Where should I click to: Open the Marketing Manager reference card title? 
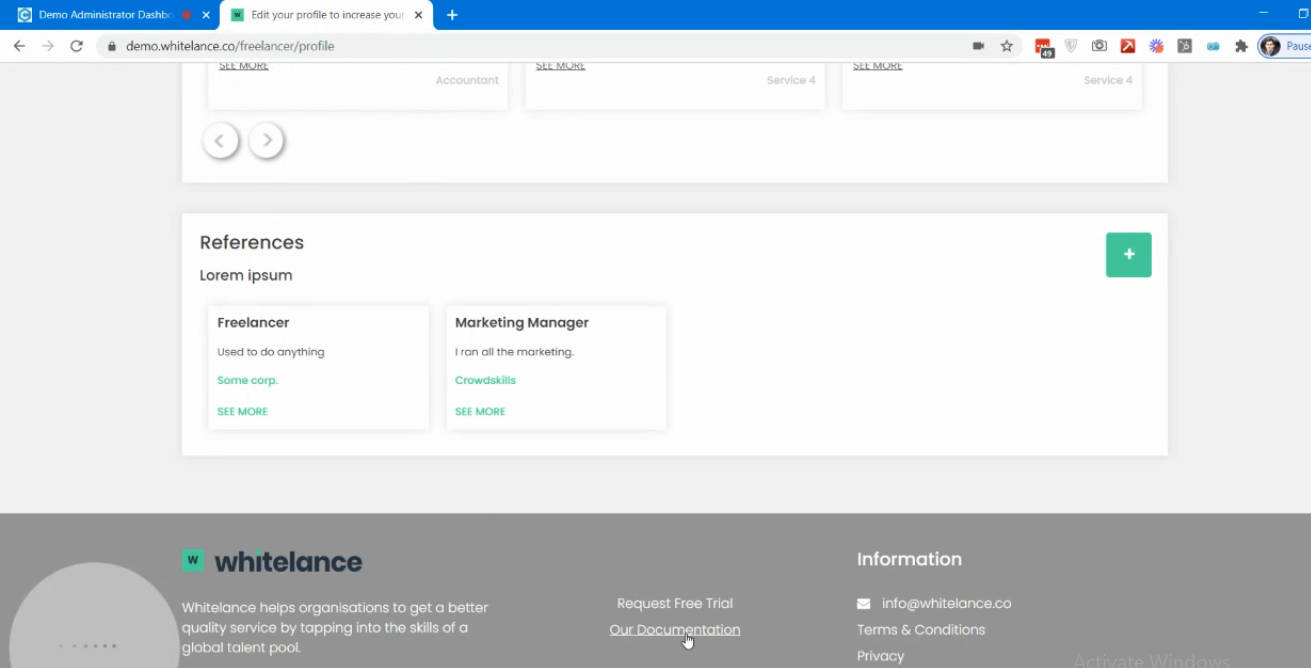[522, 322]
